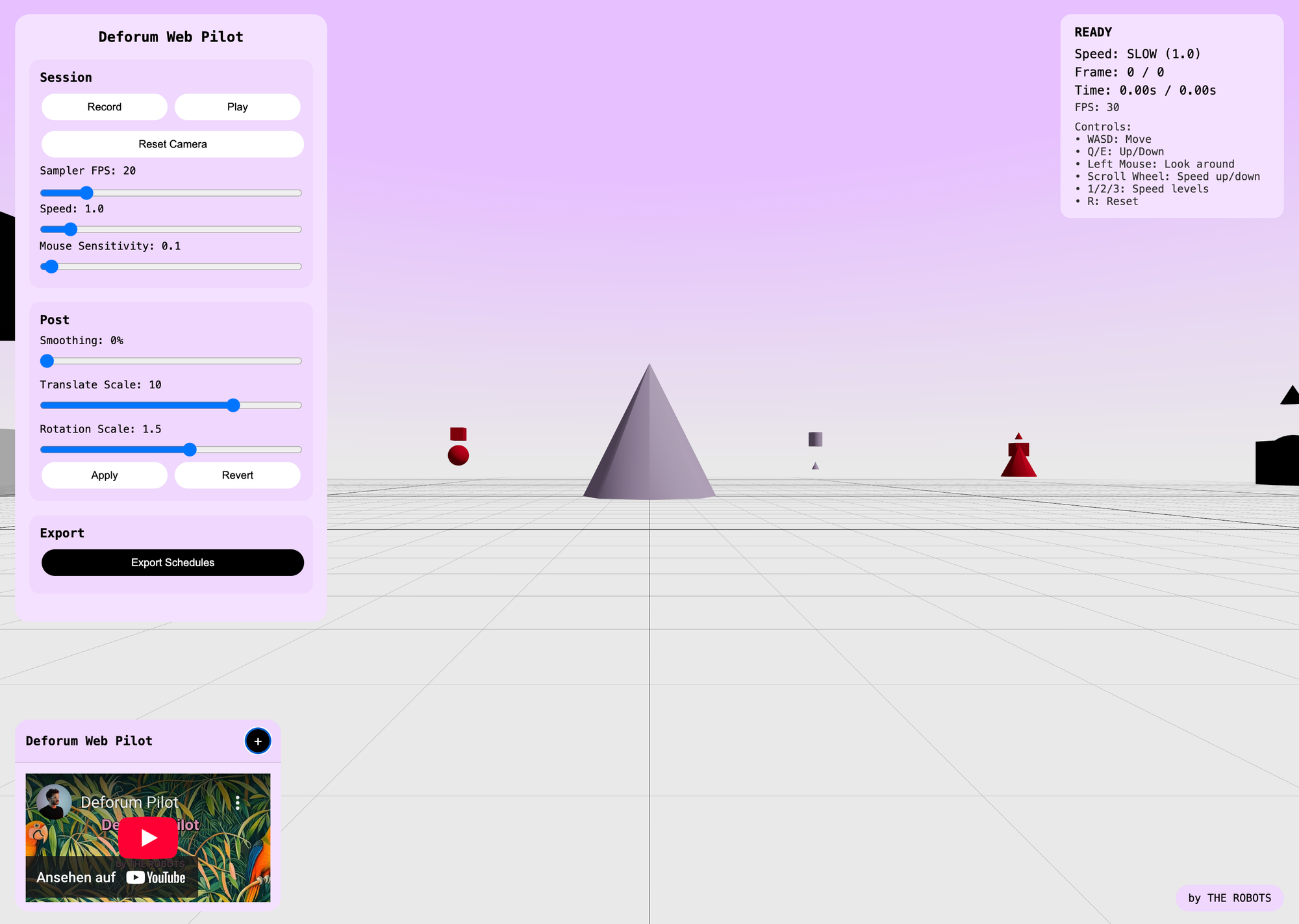
Task: Click the Sampler FPS slider handle
Action: point(86,193)
